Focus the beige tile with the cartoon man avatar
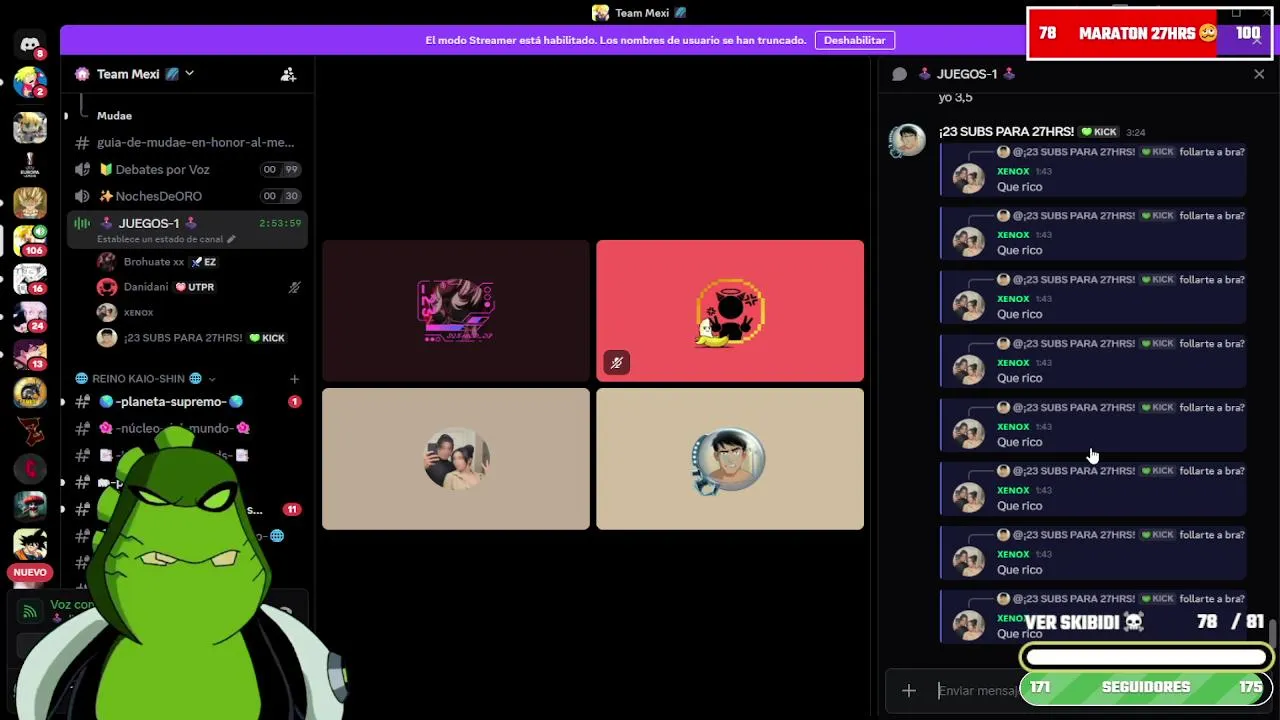This screenshot has height=720, width=1280. coord(730,459)
